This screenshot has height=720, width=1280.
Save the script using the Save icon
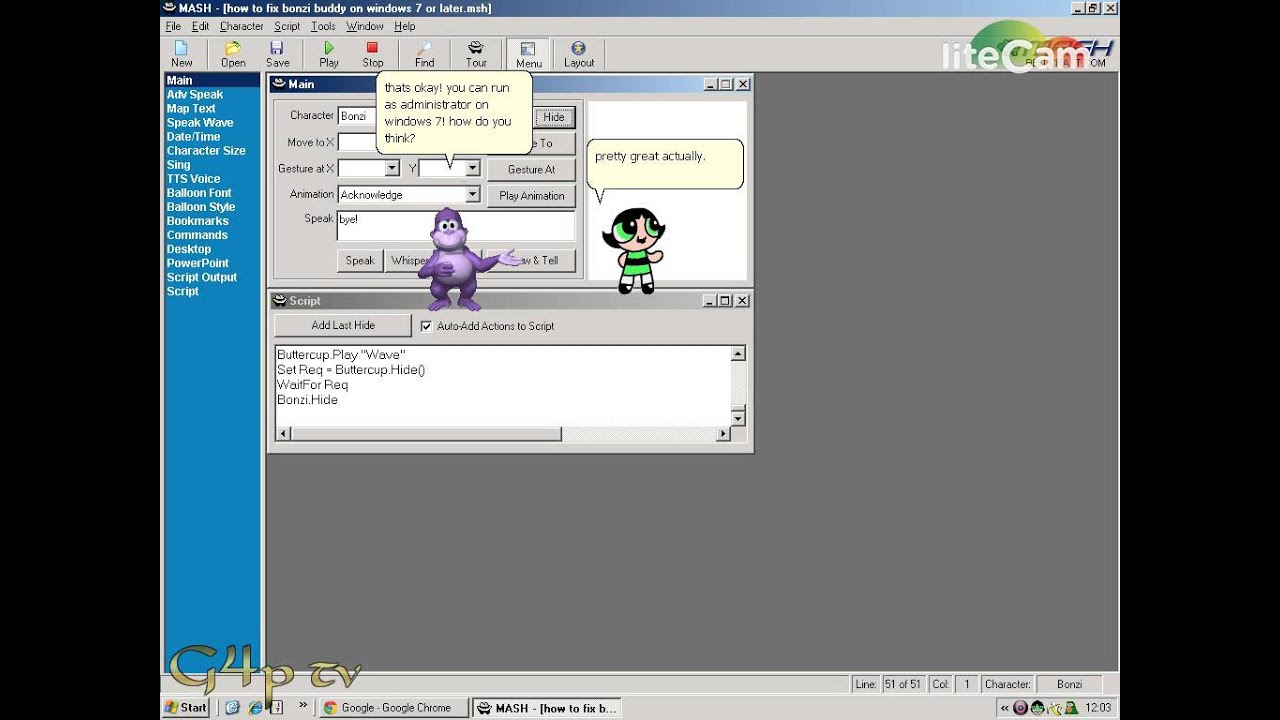coord(278,54)
